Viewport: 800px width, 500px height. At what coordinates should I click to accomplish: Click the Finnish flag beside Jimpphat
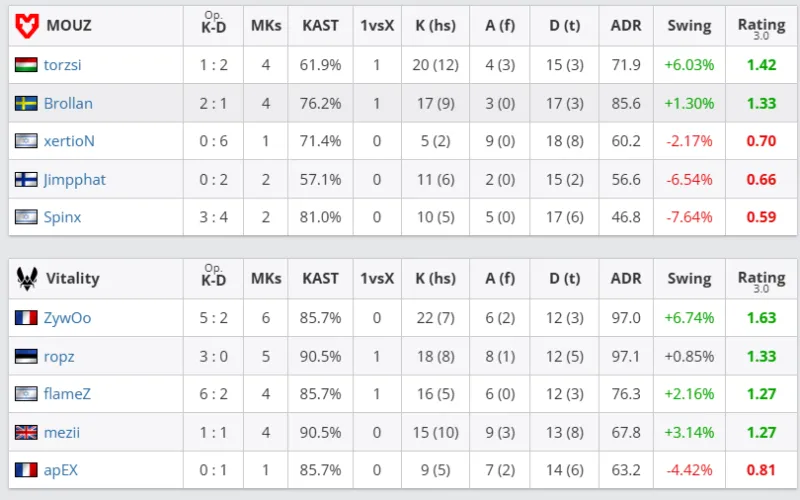(x=27, y=180)
